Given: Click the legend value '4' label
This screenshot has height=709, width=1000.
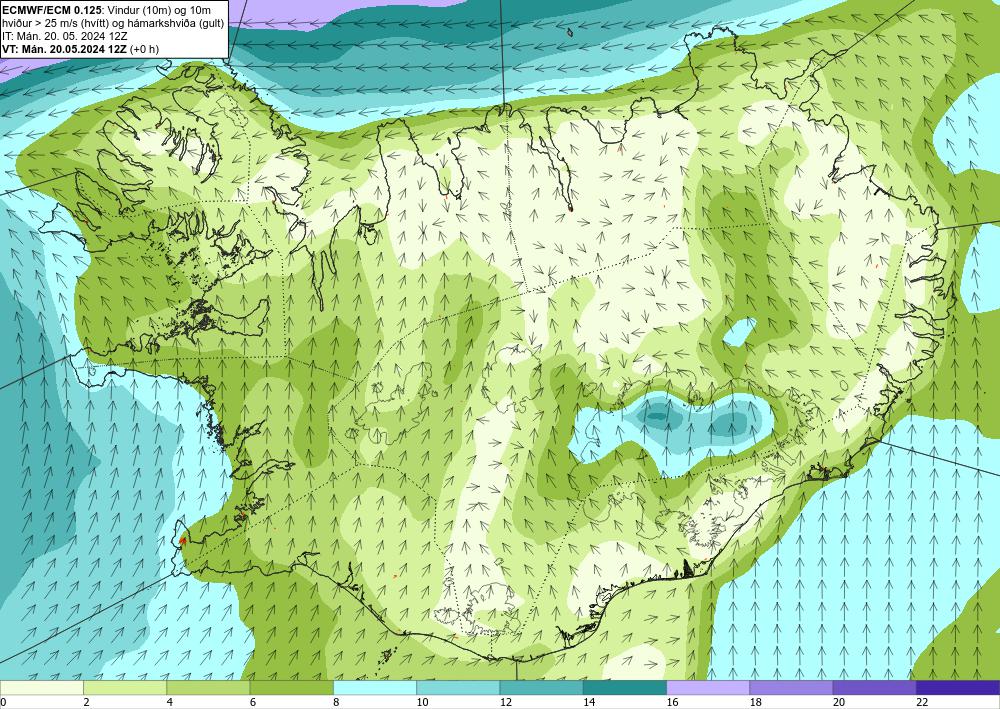Looking at the screenshot, I should (170, 702).
